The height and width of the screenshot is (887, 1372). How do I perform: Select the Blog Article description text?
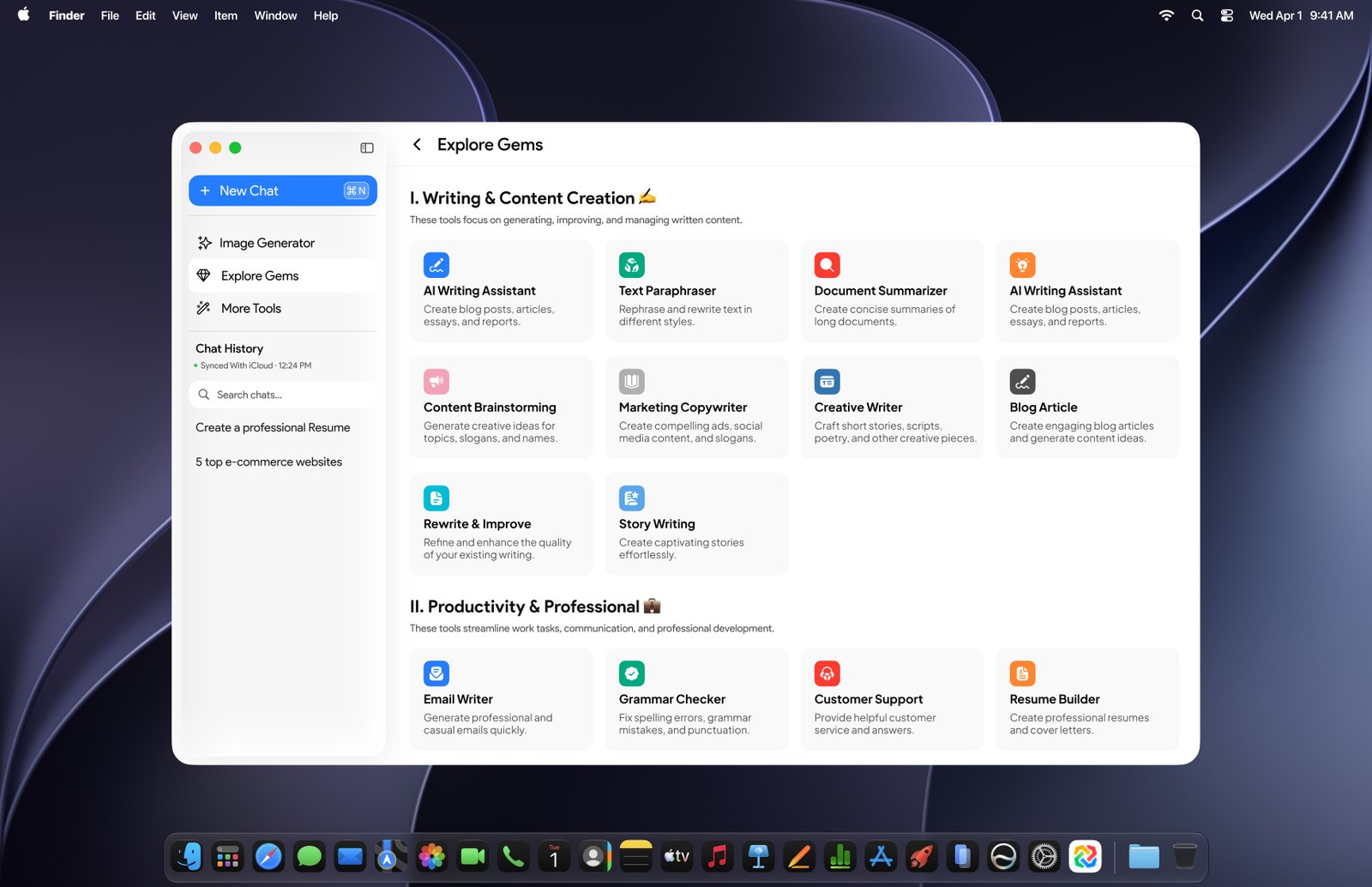pyautogui.click(x=1081, y=432)
